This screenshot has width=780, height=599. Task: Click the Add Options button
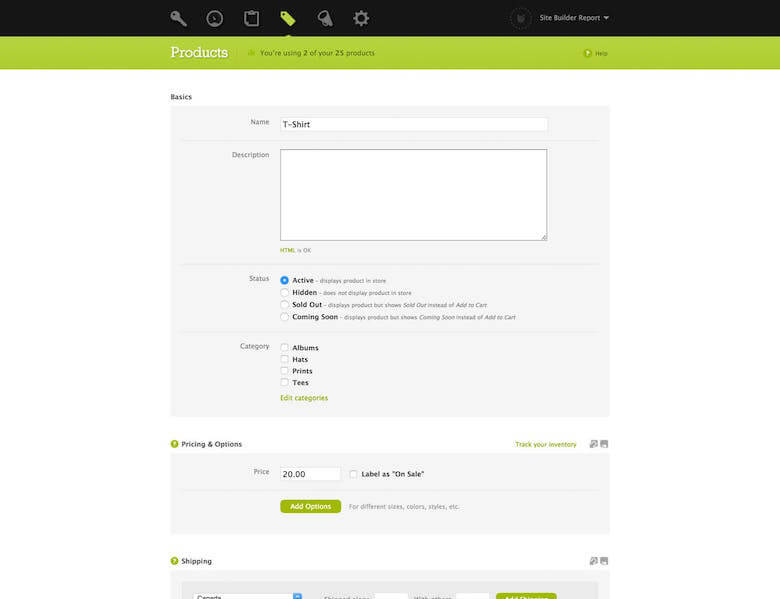pyautogui.click(x=310, y=506)
